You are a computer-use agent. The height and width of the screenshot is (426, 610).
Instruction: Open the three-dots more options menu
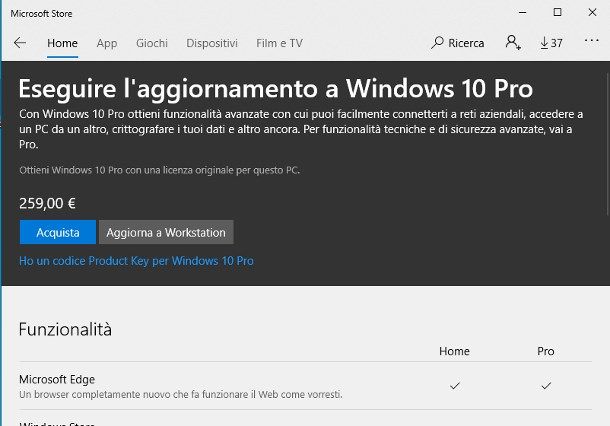(x=590, y=43)
